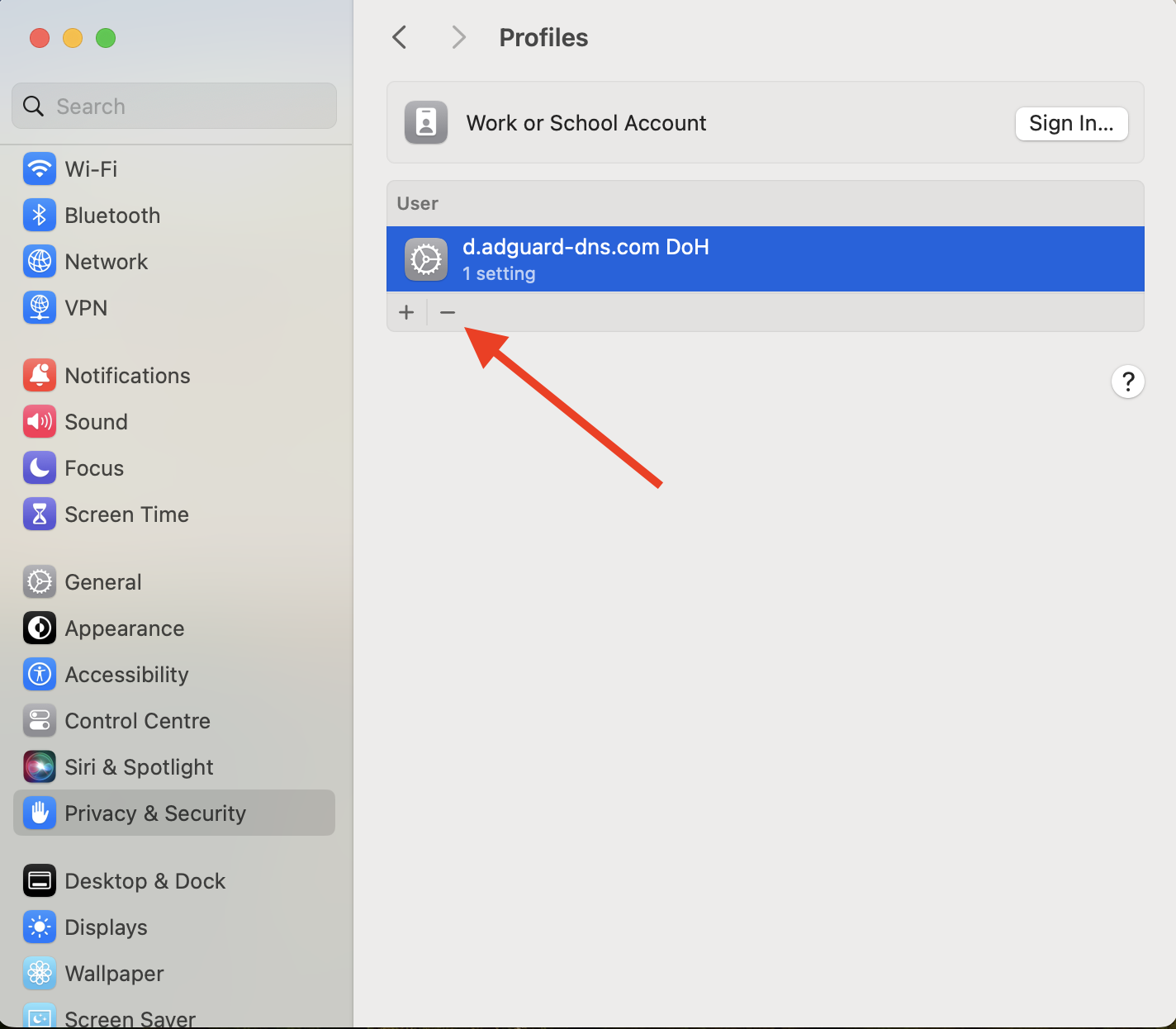Select Focus in the sidebar

pyautogui.click(x=93, y=467)
